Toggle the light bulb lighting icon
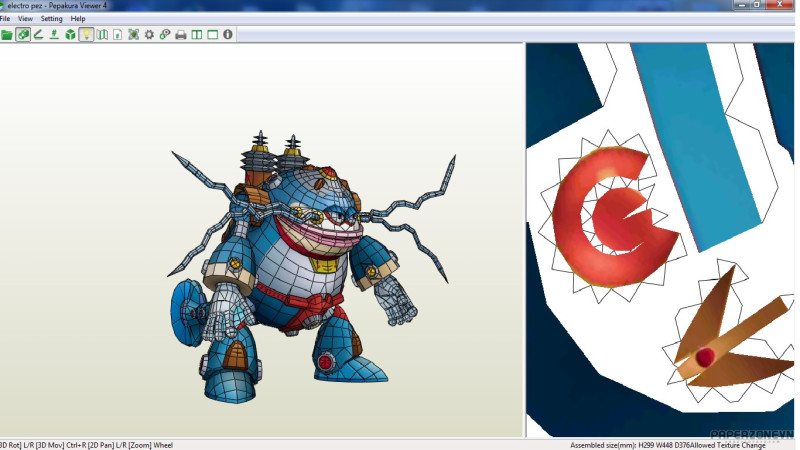 pos(86,35)
